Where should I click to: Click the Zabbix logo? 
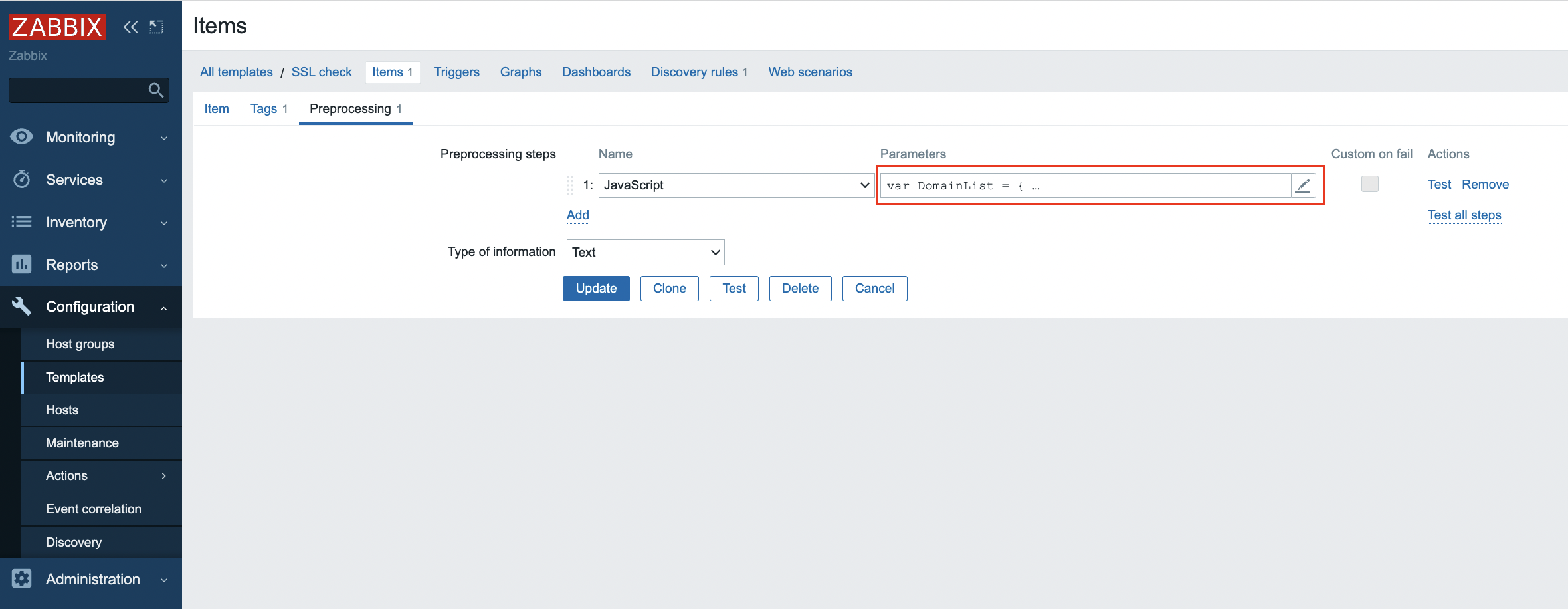57,27
